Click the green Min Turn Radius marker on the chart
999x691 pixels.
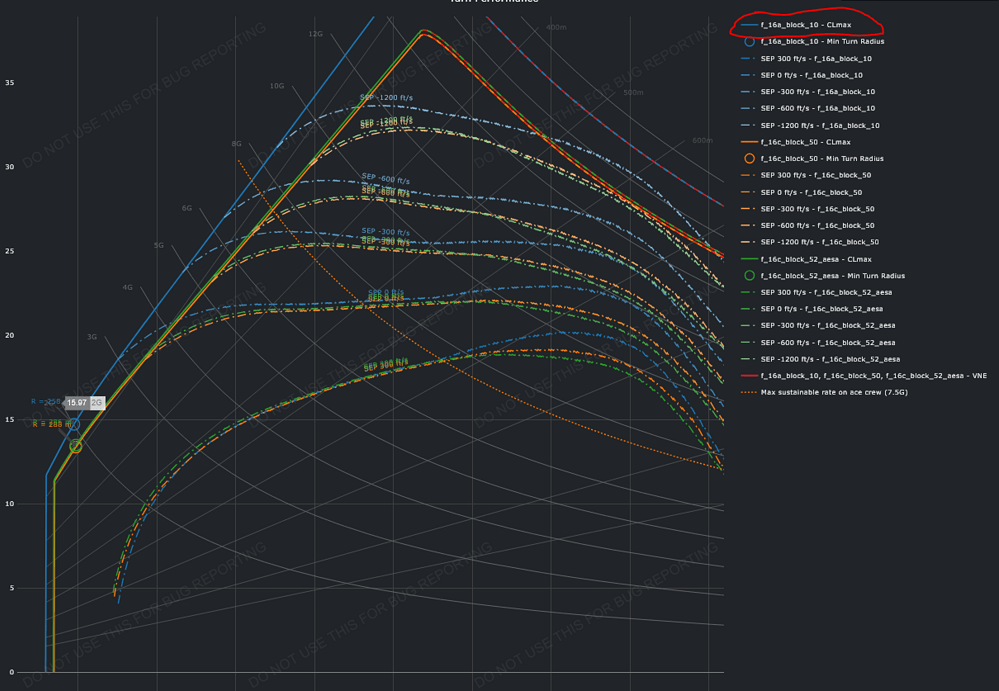tap(76, 446)
